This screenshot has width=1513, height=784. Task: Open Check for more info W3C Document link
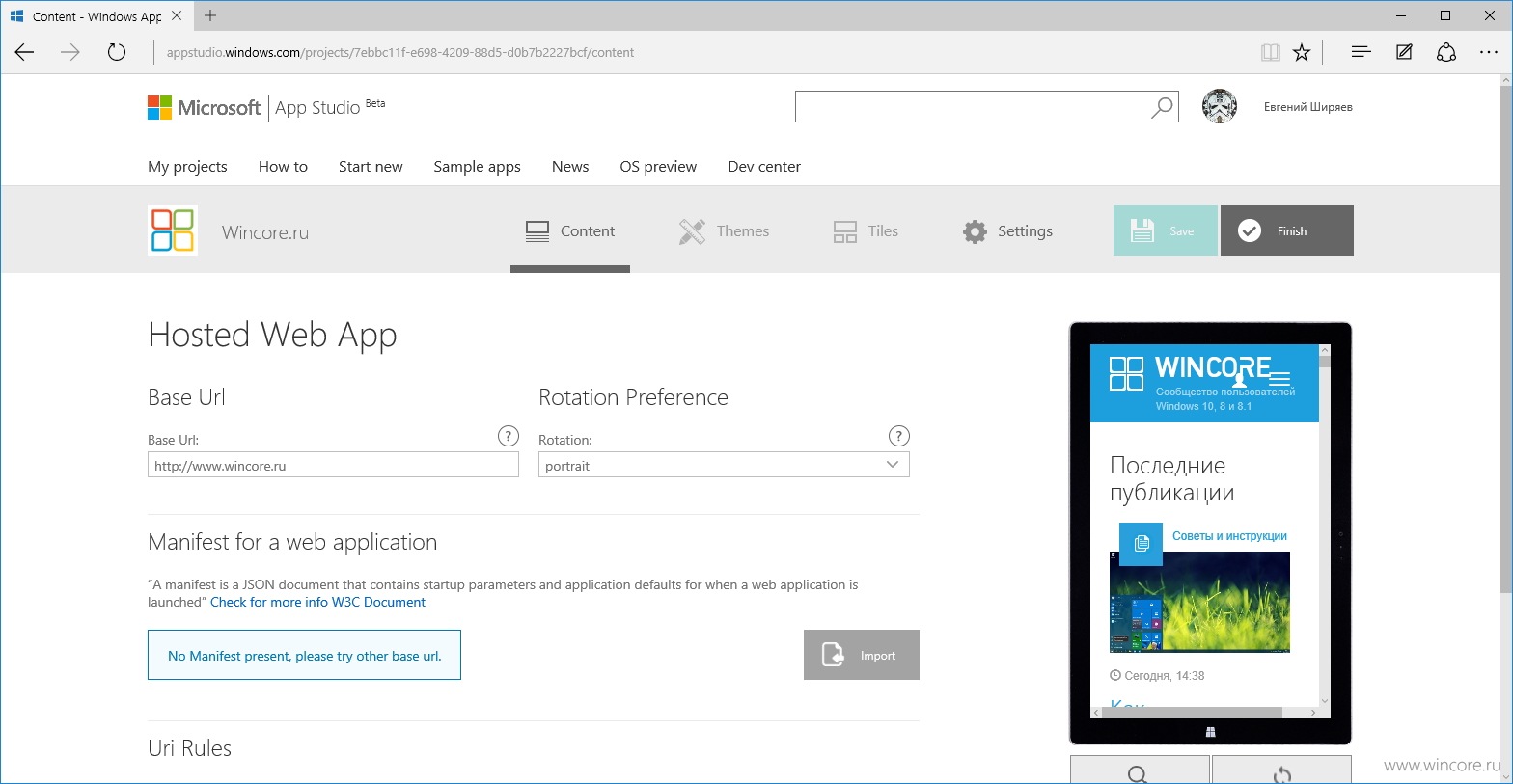pos(317,602)
